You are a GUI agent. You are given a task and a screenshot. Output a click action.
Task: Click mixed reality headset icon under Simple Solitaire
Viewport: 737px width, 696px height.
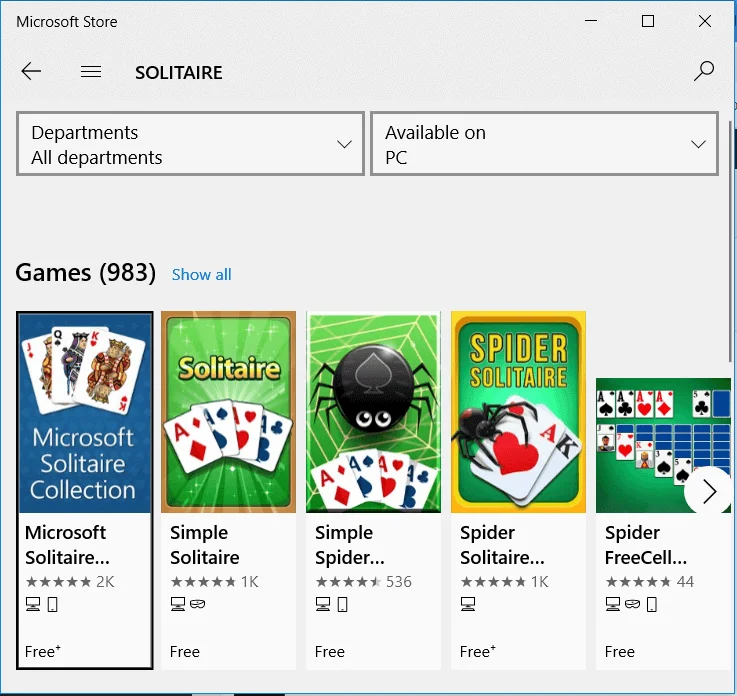[197, 604]
